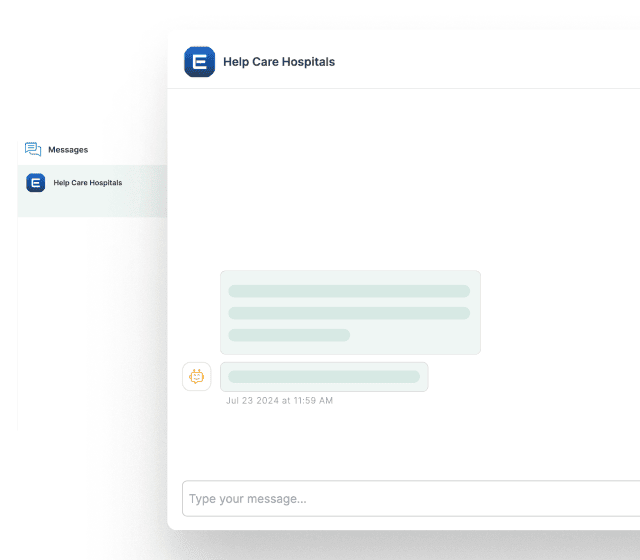This screenshot has width=640, height=560.
Task: Click the empty chat area above the messages
Action: point(400,180)
